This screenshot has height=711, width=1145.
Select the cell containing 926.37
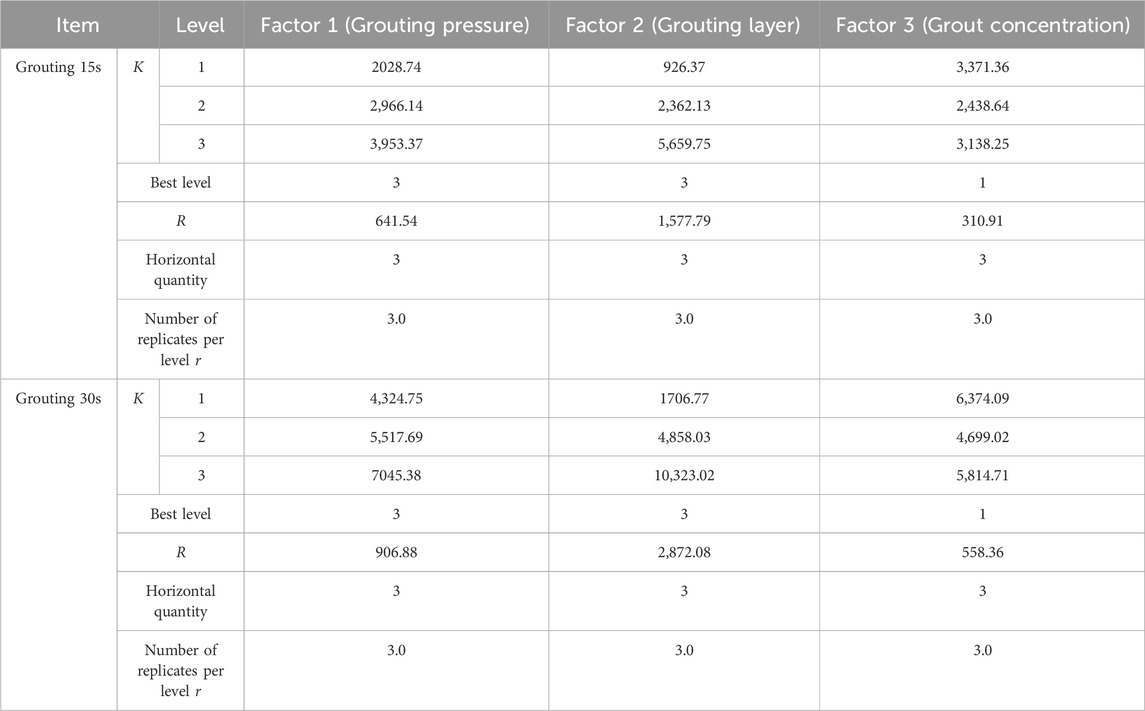(x=683, y=67)
